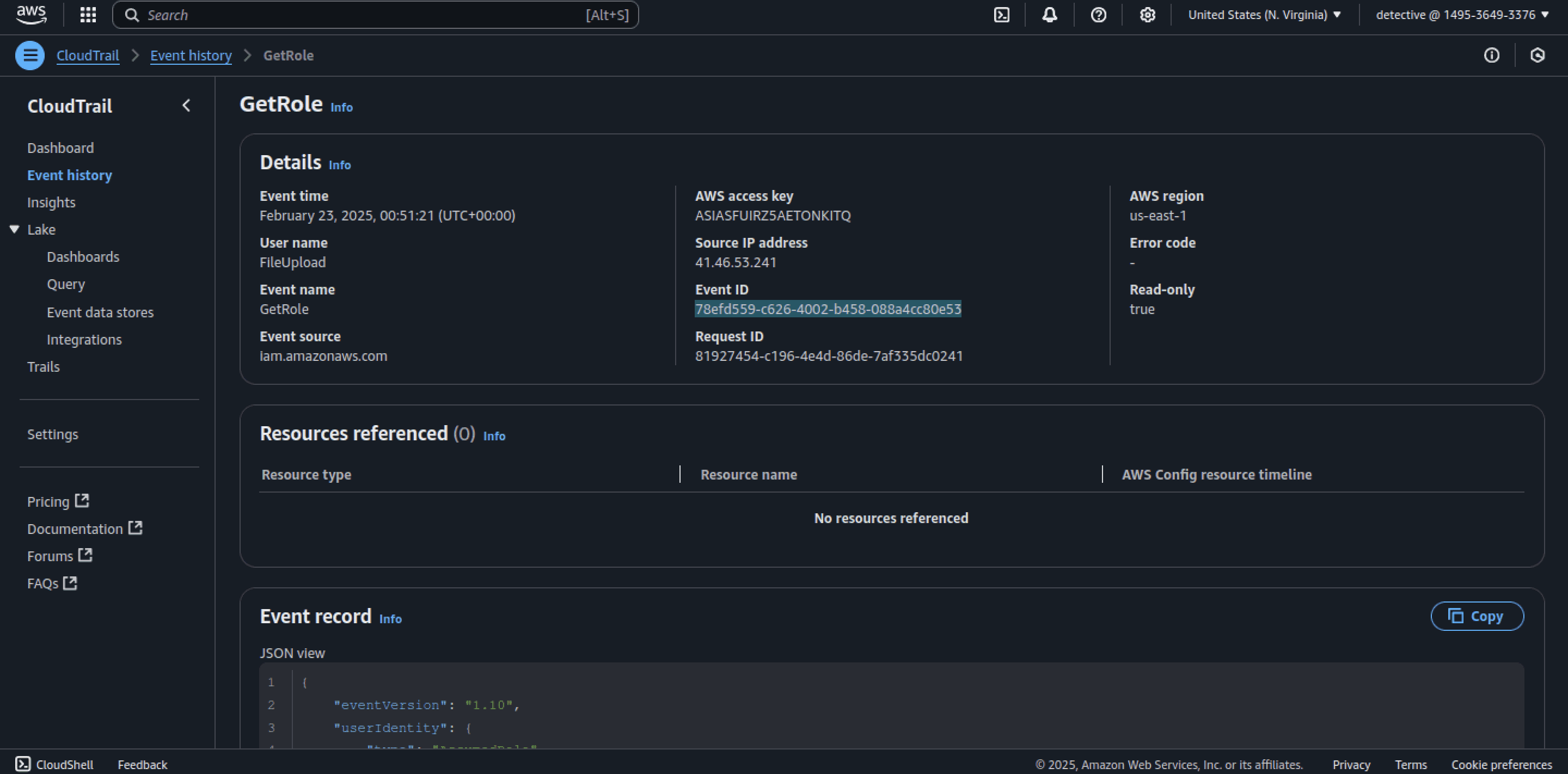Go to Event history breadcrumb link
This screenshot has width=1568, height=774.
191,56
